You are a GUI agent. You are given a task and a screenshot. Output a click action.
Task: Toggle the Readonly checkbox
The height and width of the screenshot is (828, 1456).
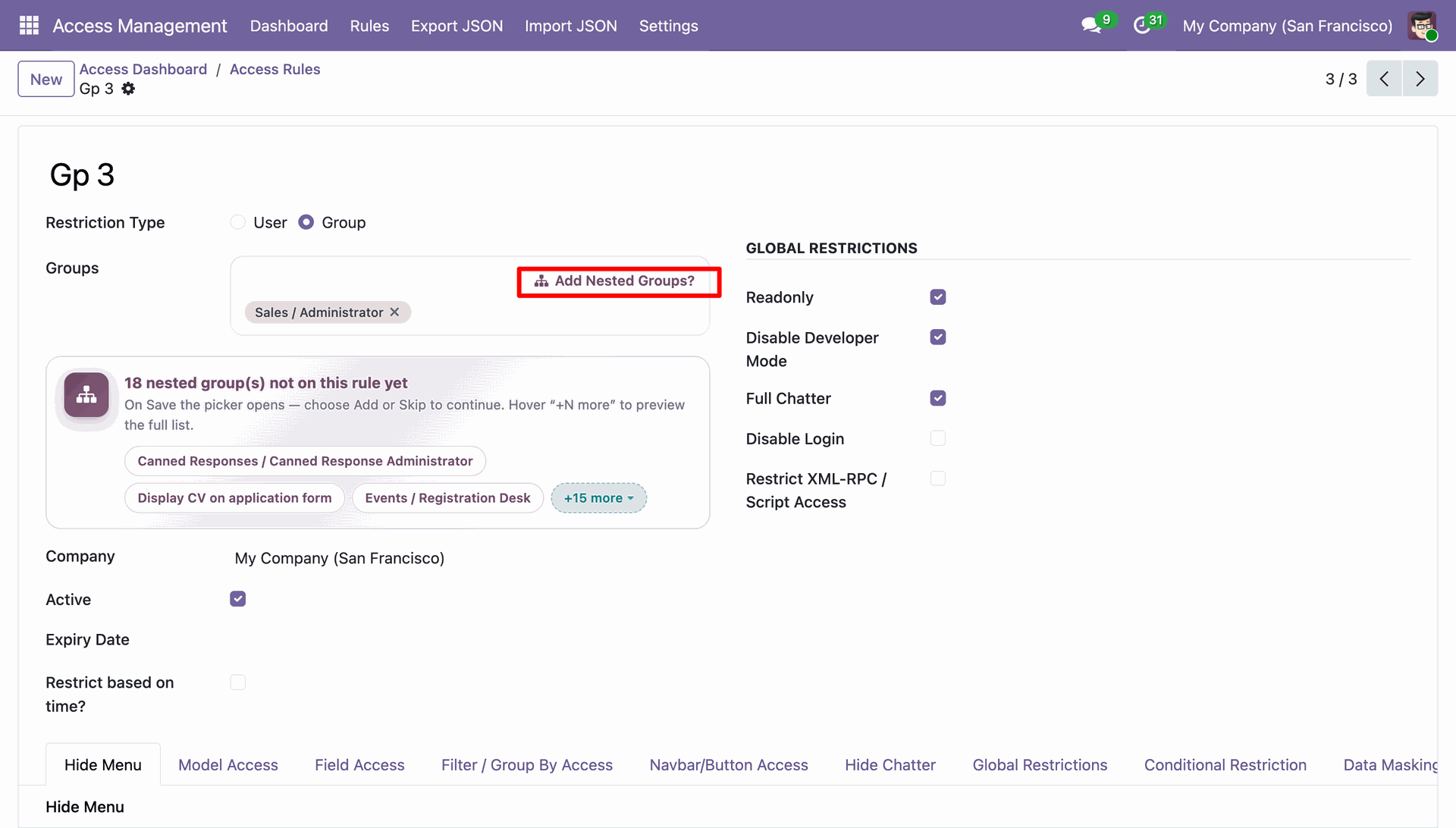point(938,297)
